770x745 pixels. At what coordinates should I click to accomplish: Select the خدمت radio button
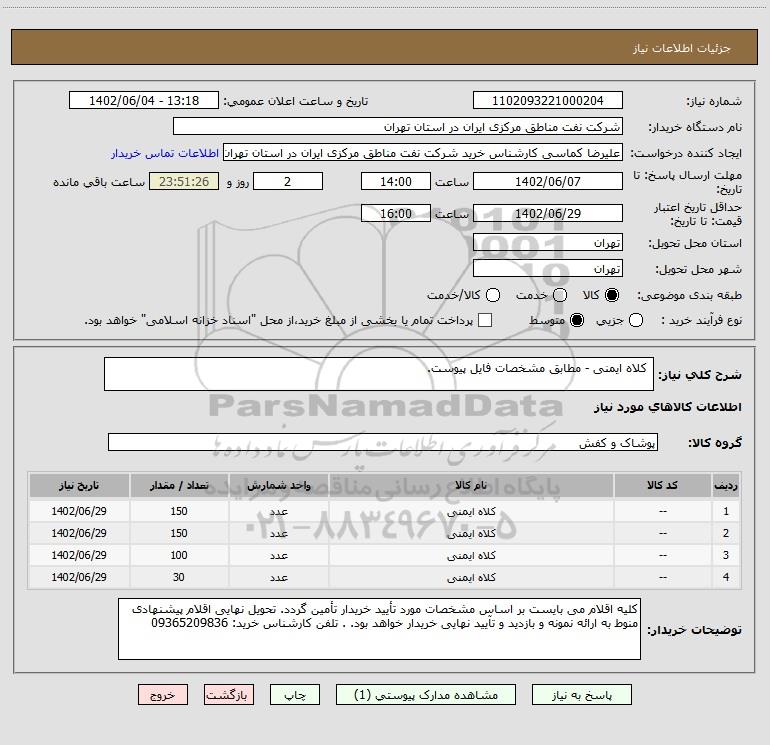[560, 295]
